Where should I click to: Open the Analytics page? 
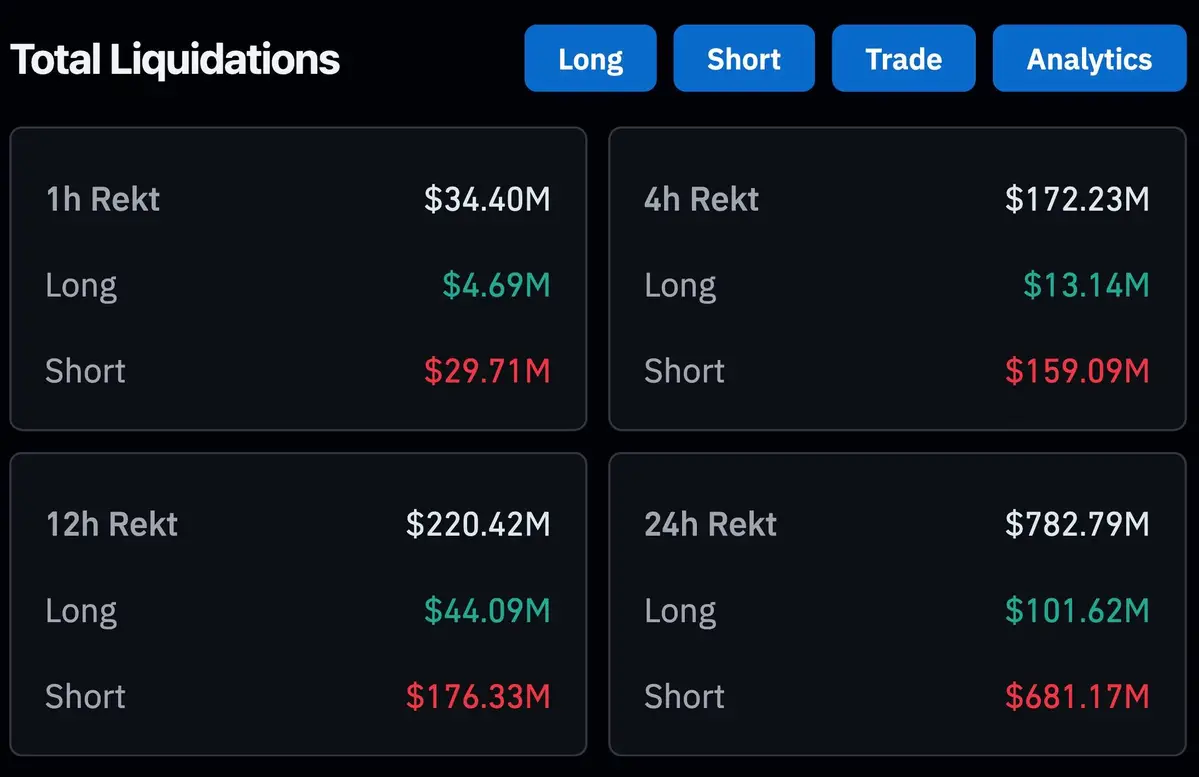1089,58
